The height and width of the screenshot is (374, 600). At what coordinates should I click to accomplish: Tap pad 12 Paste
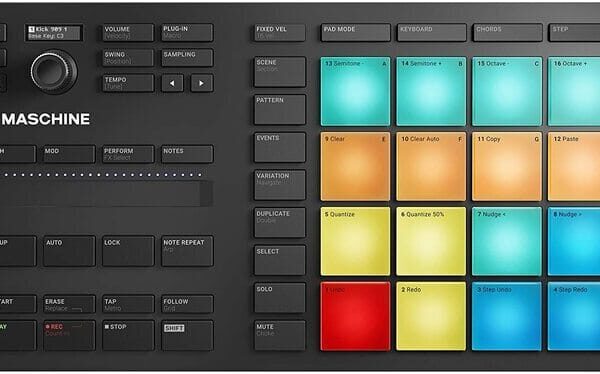574,167
